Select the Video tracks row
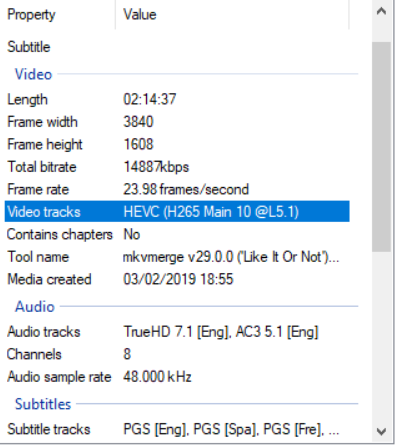Screen dimensions: 399x446 click(177, 211)
